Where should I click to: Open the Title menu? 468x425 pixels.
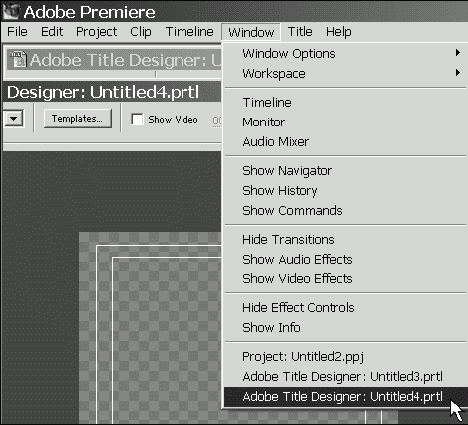tap(300, 32)
